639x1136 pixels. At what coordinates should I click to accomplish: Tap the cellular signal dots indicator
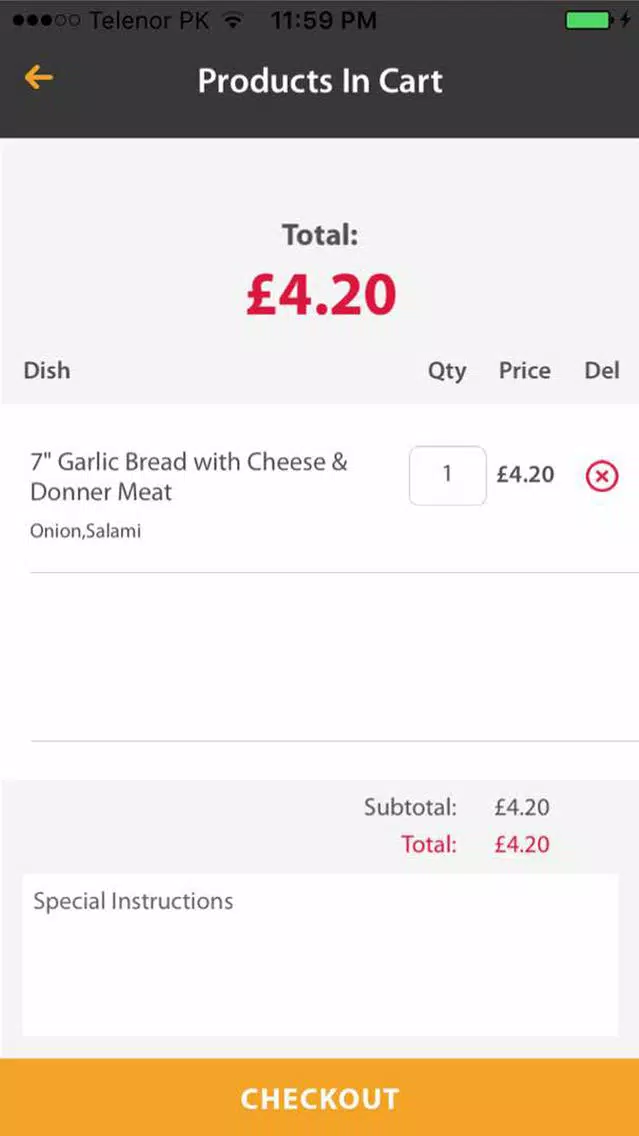tap(46, 21)
